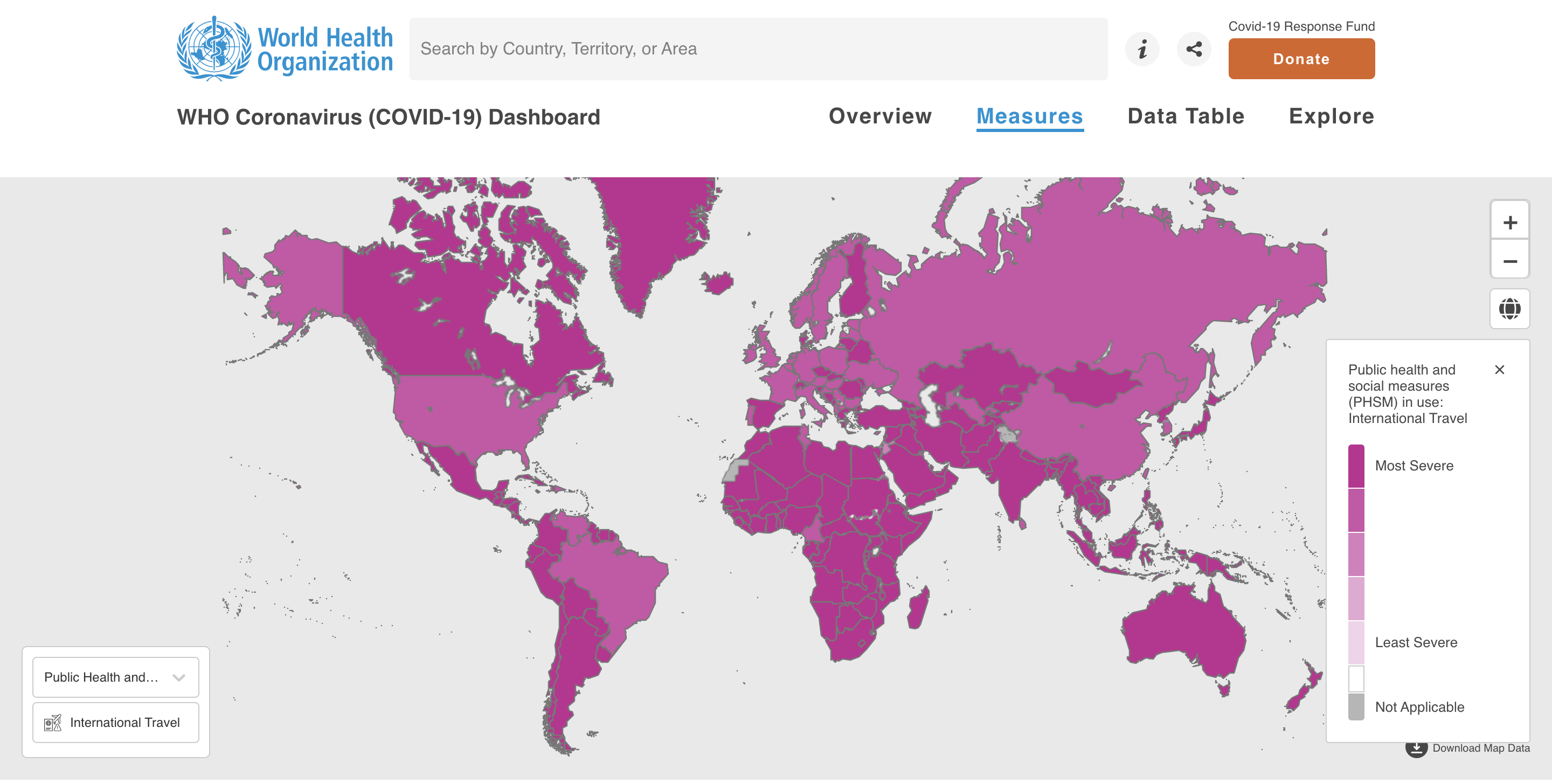
Task: Go to the Explore tab
Action: pos(1331,116)
